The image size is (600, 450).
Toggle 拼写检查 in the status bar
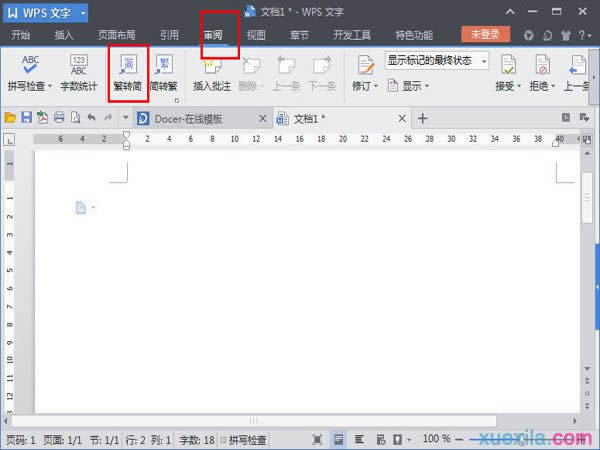click(x=242, y=439)
